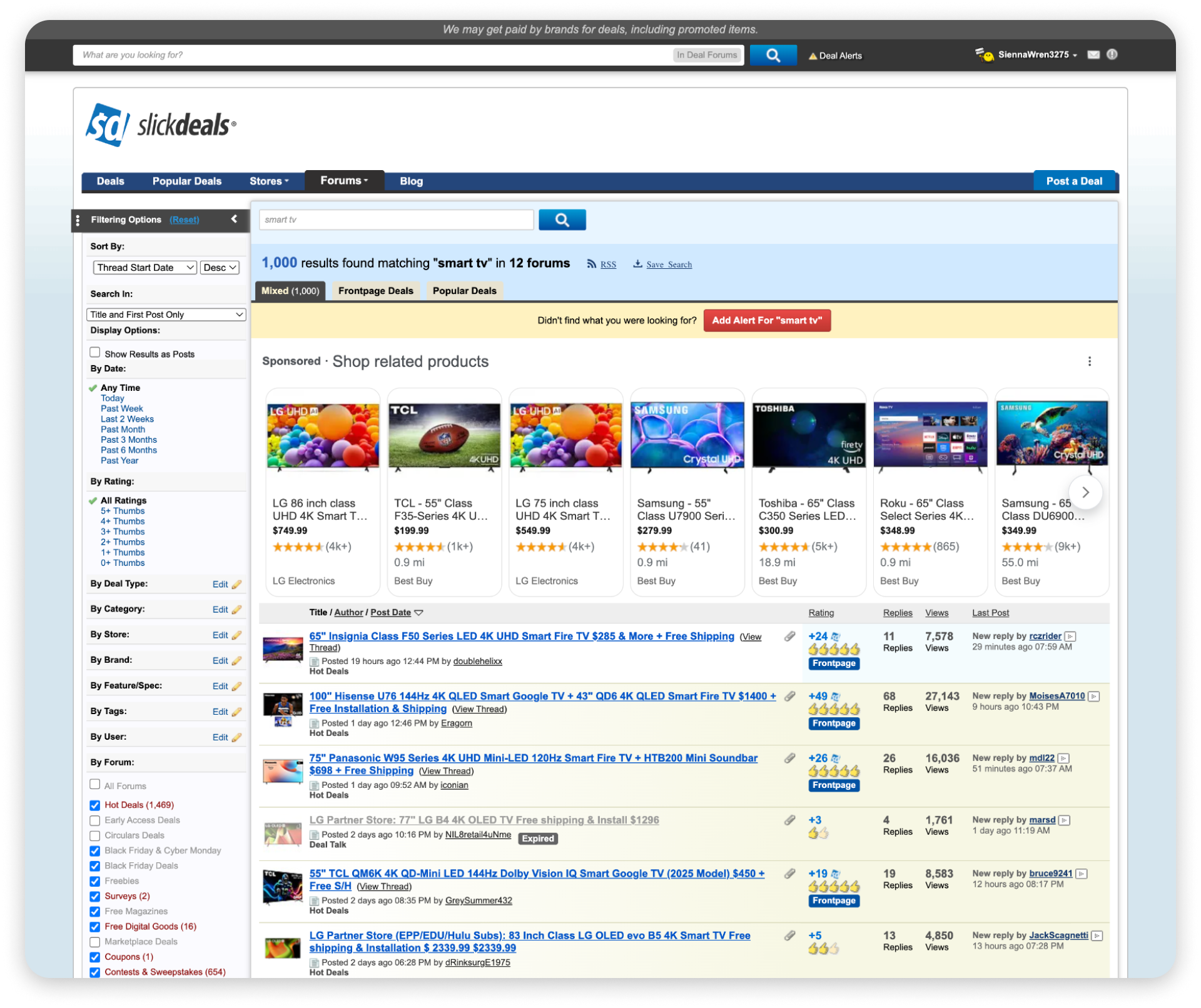Image resolution: width=1201 pixels, height=1008 pixels.
Task: Click the Reset filtering link
Action: [185, 219]
